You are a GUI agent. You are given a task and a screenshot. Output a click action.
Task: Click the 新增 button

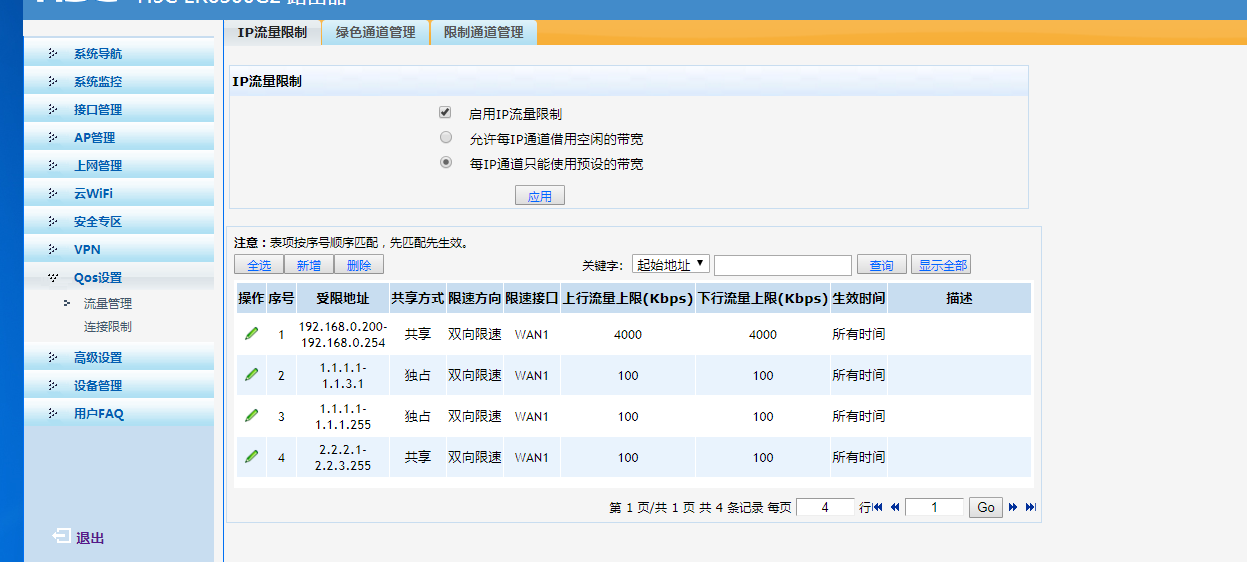(309, 265)
